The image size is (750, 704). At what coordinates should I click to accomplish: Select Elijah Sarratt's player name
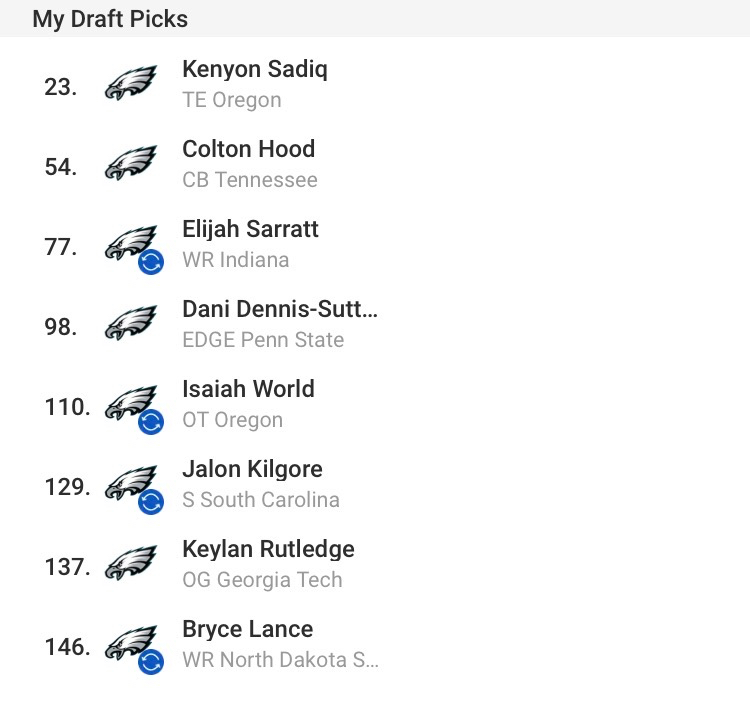click(250, 229)
